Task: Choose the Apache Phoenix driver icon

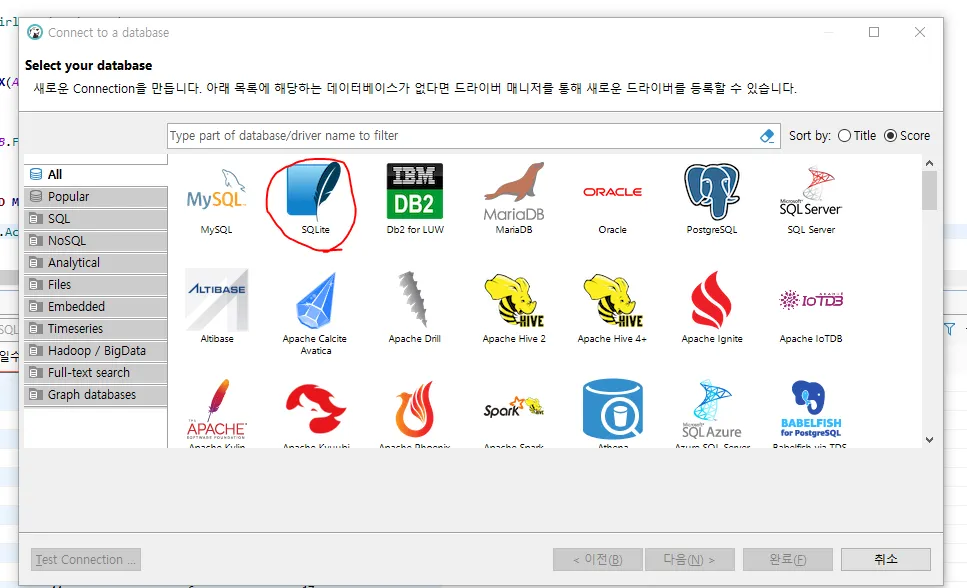Action: pyautogui.click(x=414, y=409)
